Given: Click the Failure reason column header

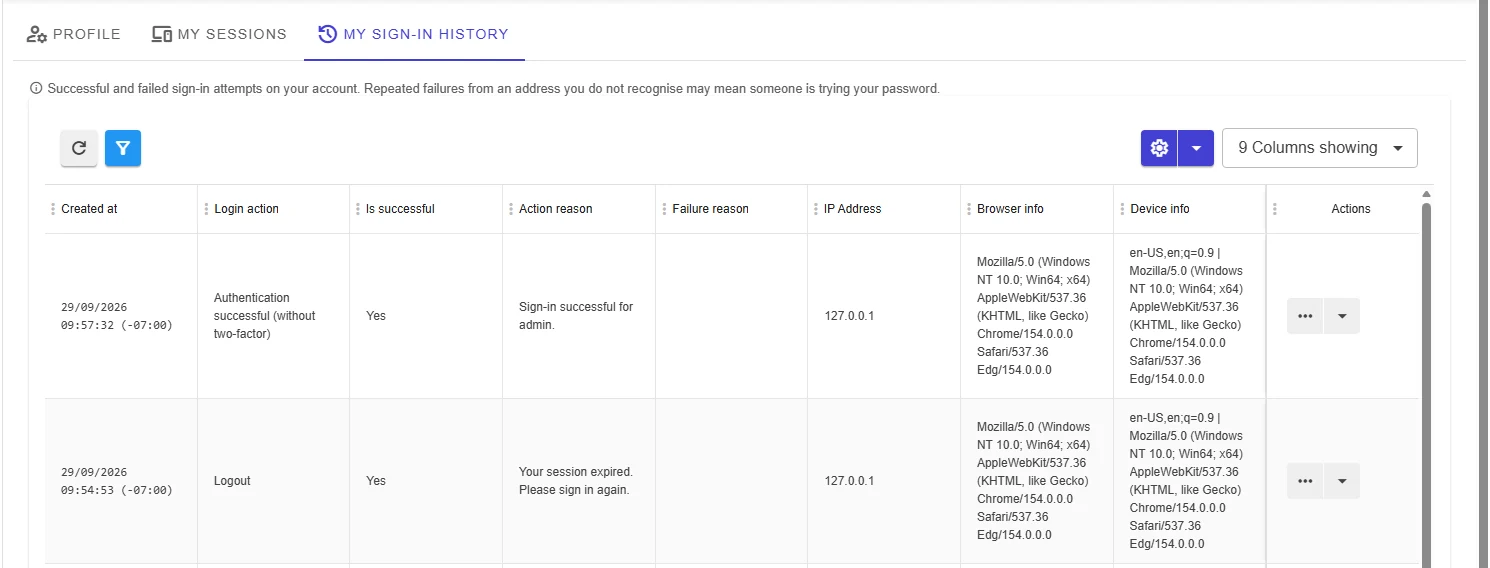Looking at the screenshot, I should point(710,209).
